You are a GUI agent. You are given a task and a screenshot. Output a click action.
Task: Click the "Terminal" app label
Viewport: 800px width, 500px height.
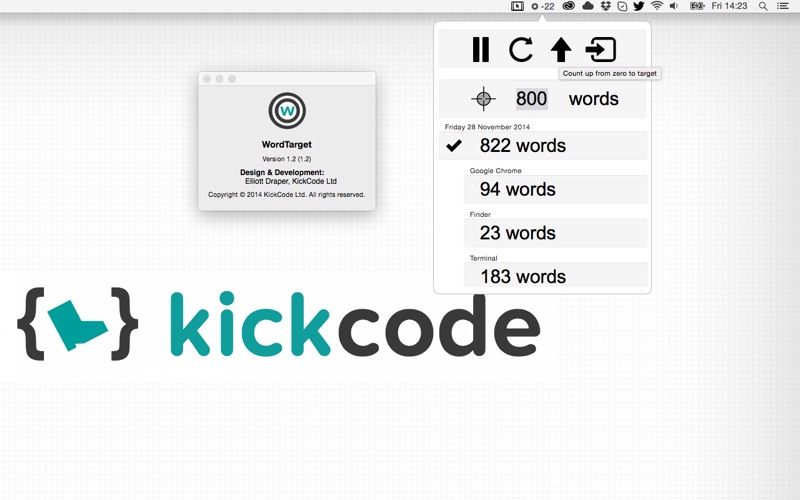[x=483, y=258]
